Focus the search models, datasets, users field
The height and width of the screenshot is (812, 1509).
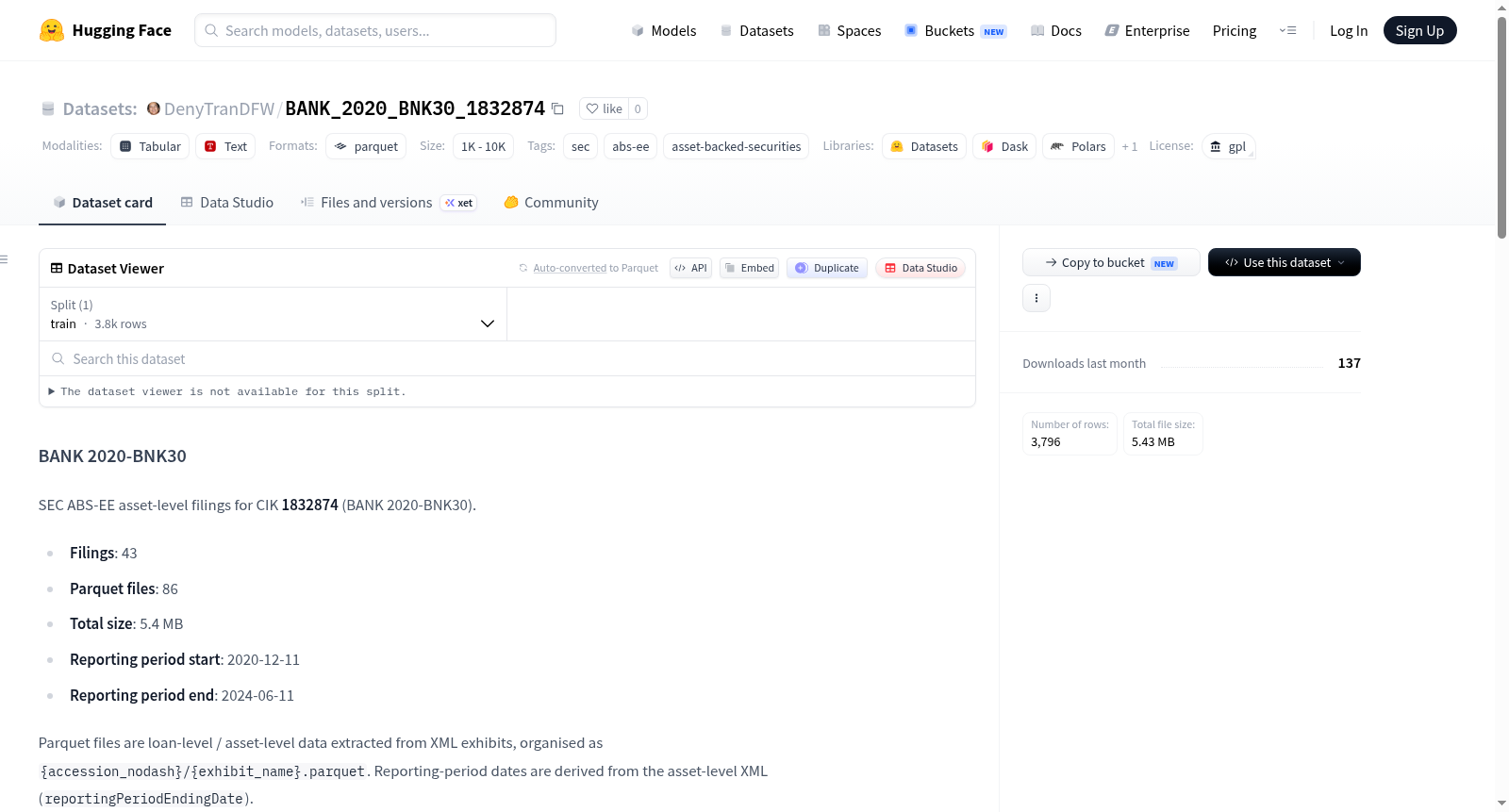tap(375, 30)
